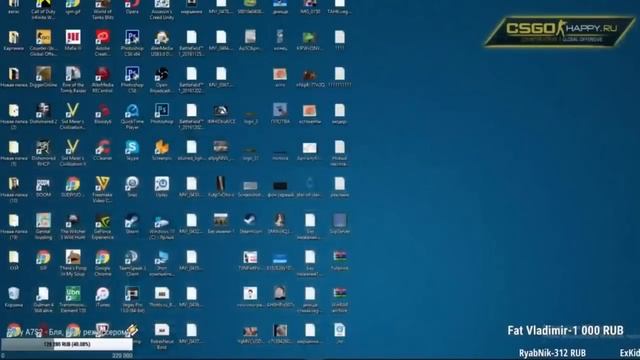Open the Новая папка (2) folder
Viewport: 640px width, 360px height.
pyautogui.click(x=13, y=116)
